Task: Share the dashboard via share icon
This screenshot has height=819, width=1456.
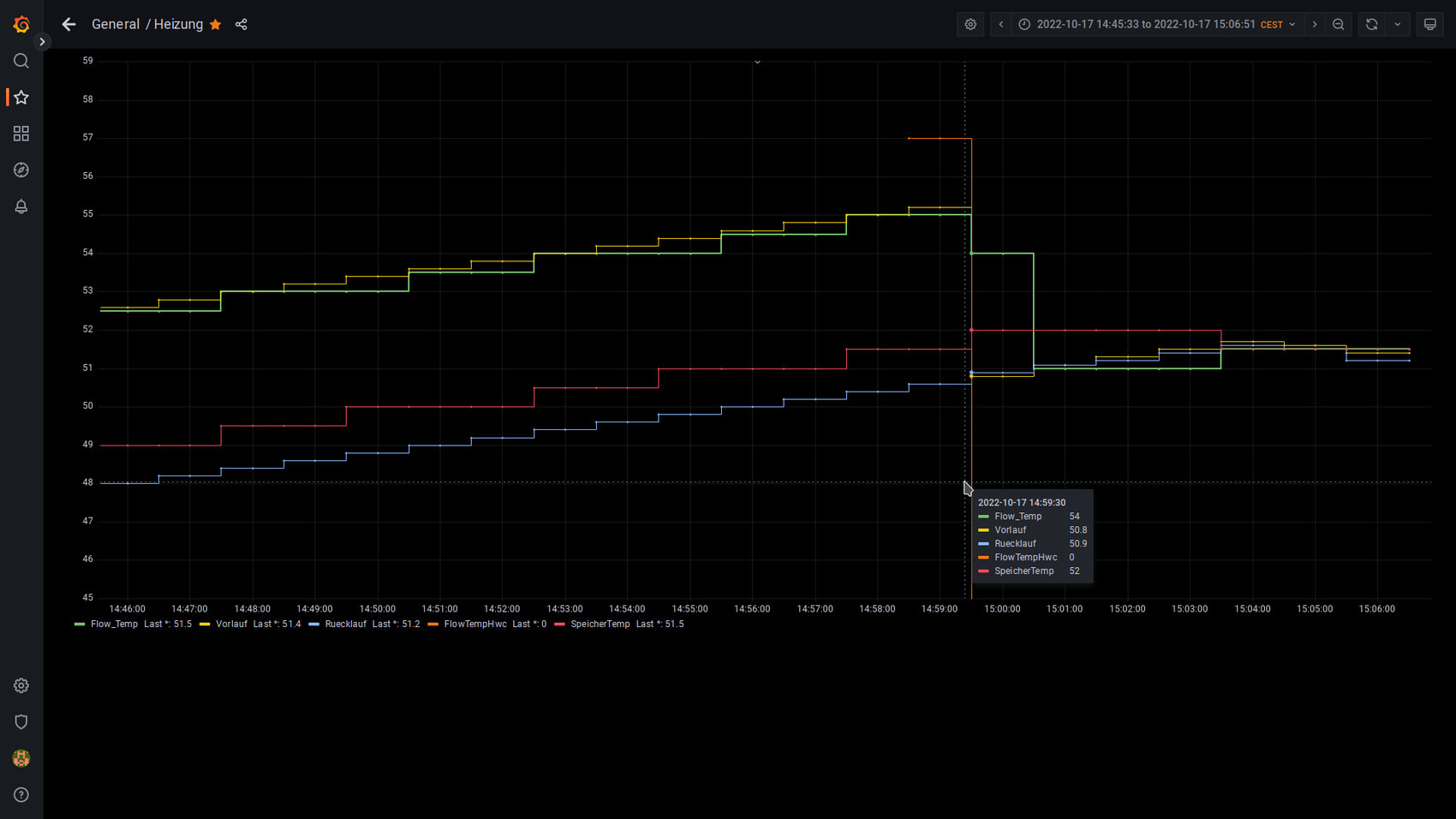Action: (242, 25)
